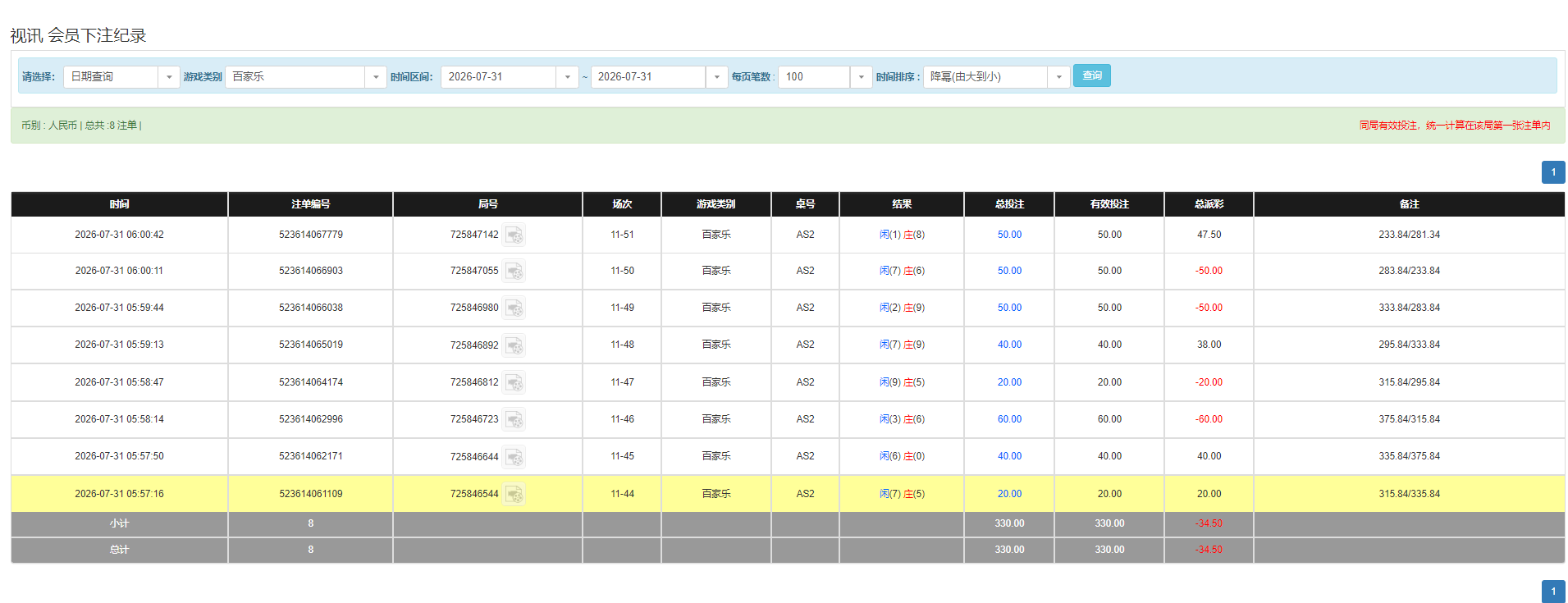The height and width of the screenshot is (603, 1568).
Task: Select bet number 523614067779
Action: (311, 235)
